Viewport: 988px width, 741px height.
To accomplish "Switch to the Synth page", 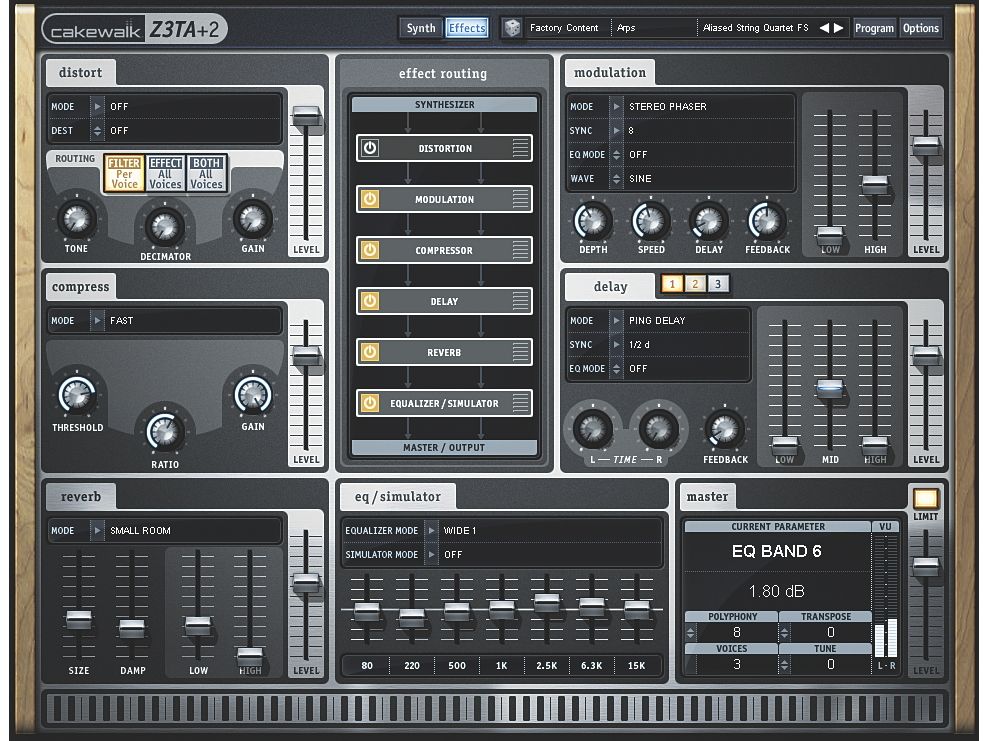I will click(x=421, y=28).
